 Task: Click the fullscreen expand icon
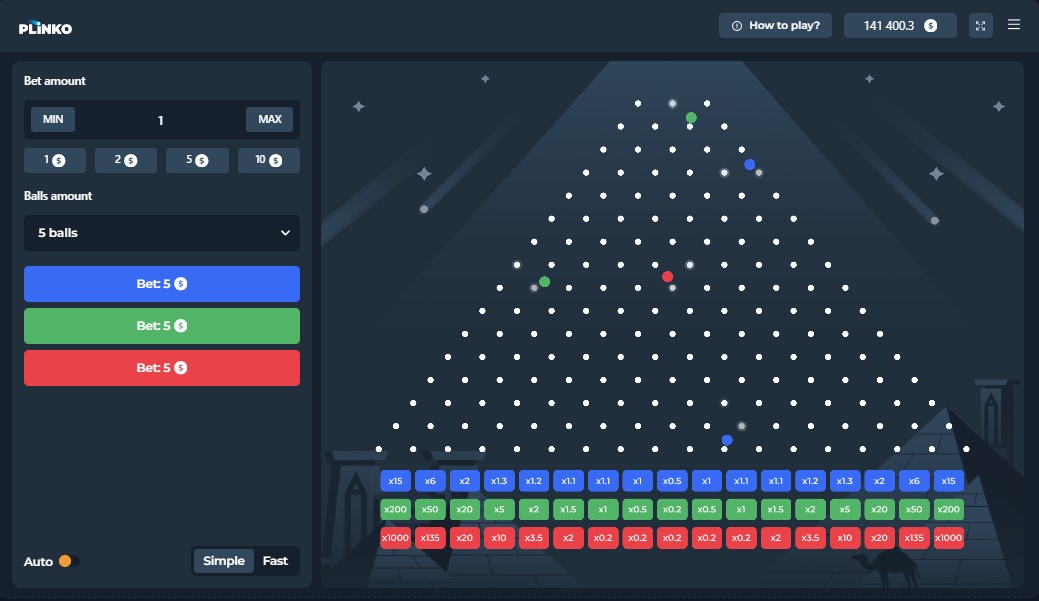(981, 26)
